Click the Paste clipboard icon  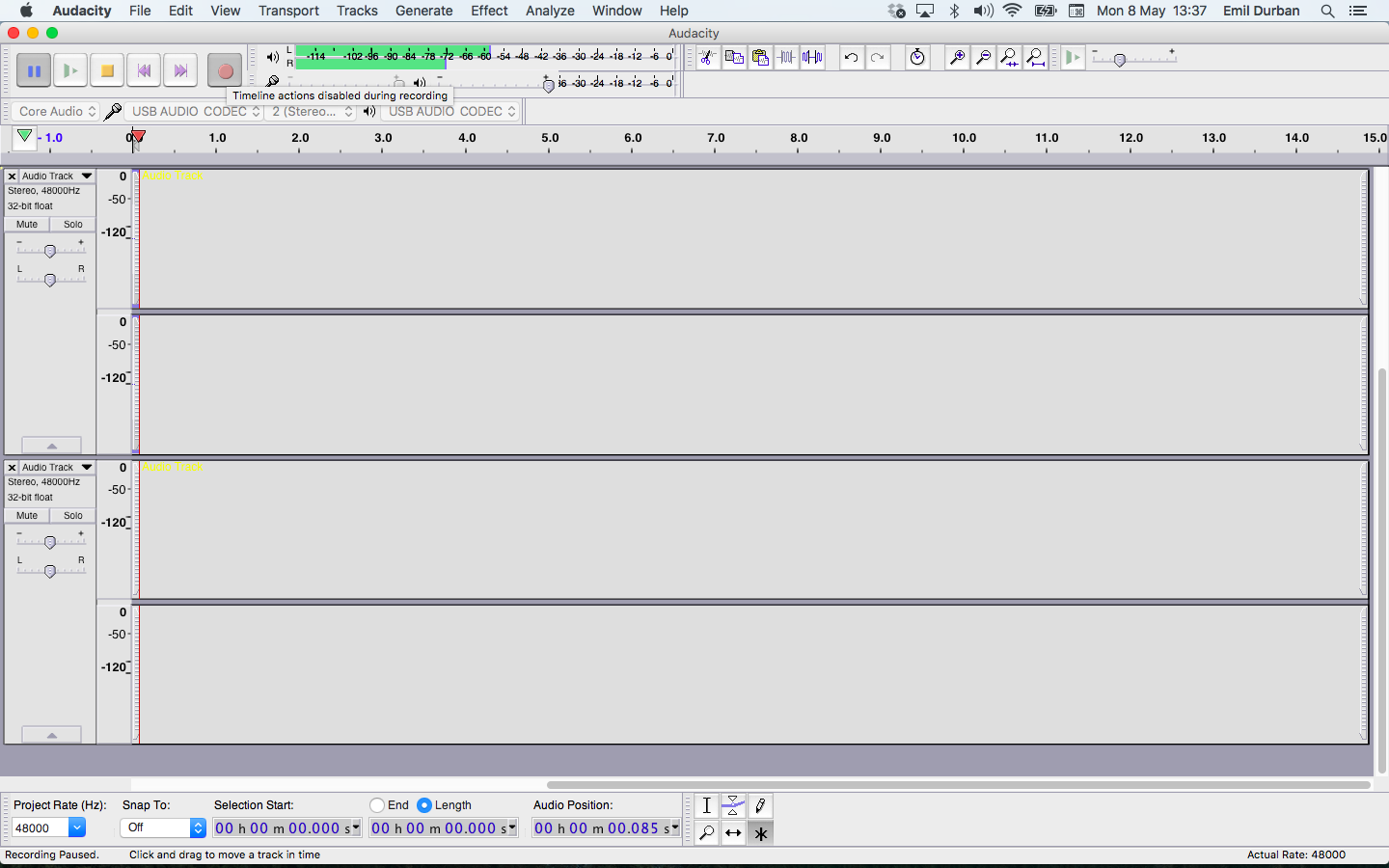click(x=760, y=57)
